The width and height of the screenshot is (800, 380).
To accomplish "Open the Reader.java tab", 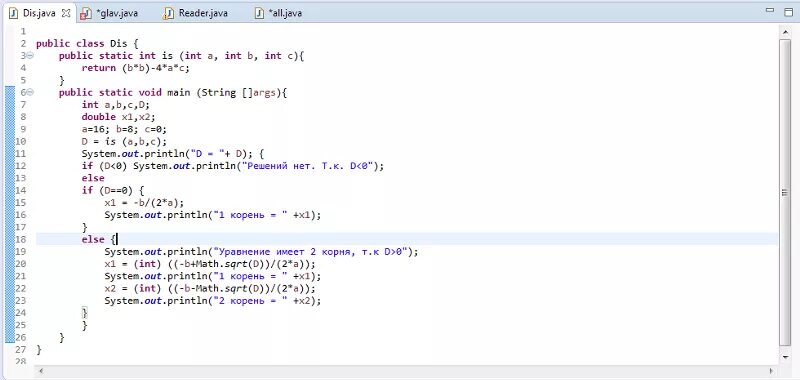I will coord(203,13).
